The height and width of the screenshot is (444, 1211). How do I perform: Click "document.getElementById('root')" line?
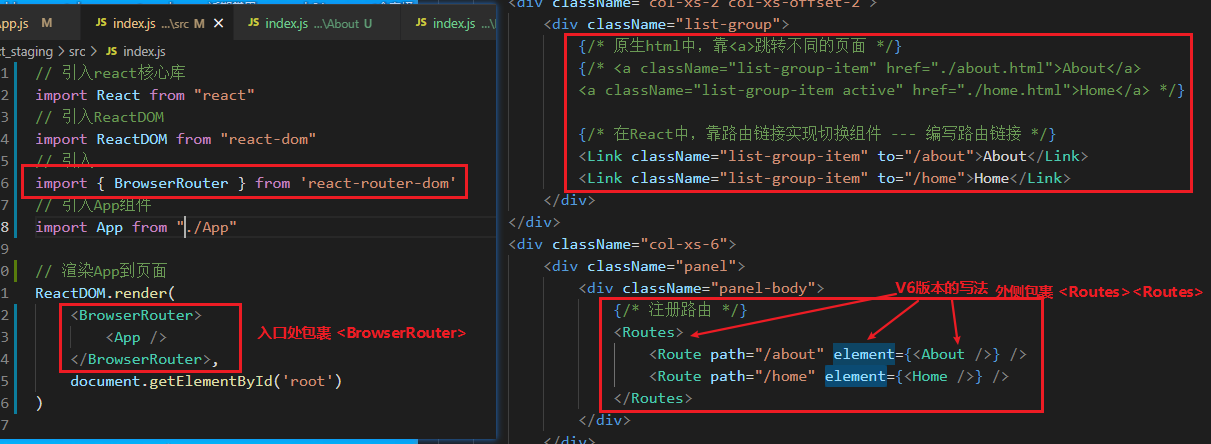tap(206, 381)
